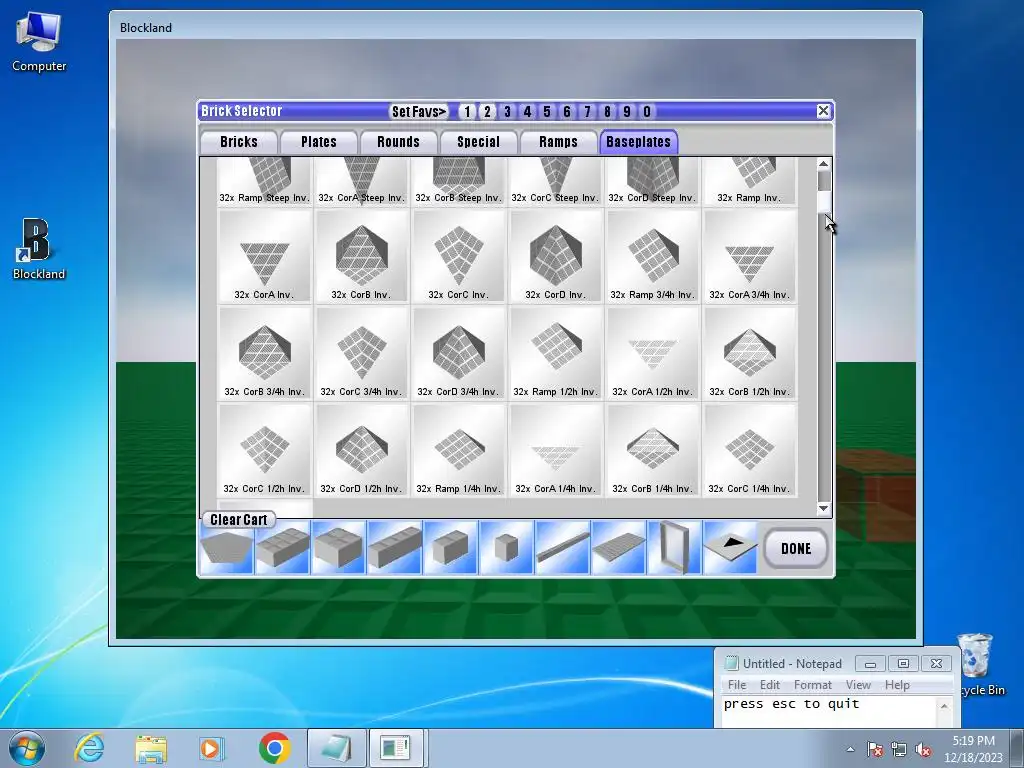
Task: Choose the 32x CorB 1/2h Inv. brick
Action: (x=749, y=353)
